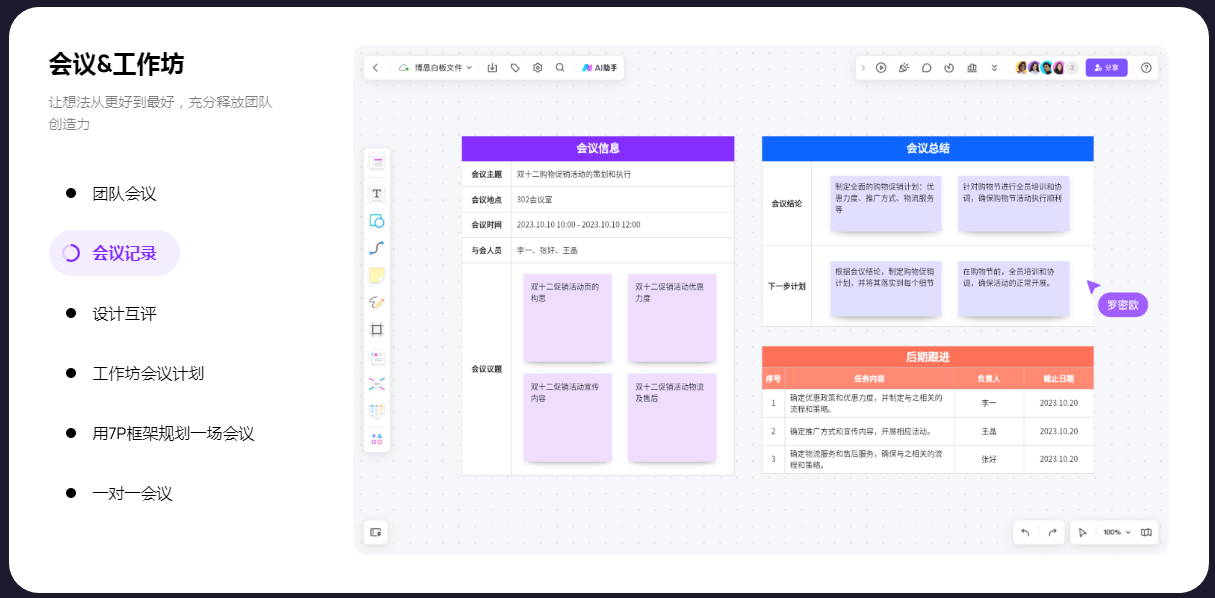The height and width of the screenshot is (598, 1215).
Task: Switch to the 团队会议 tab
Action: [124, 193]
